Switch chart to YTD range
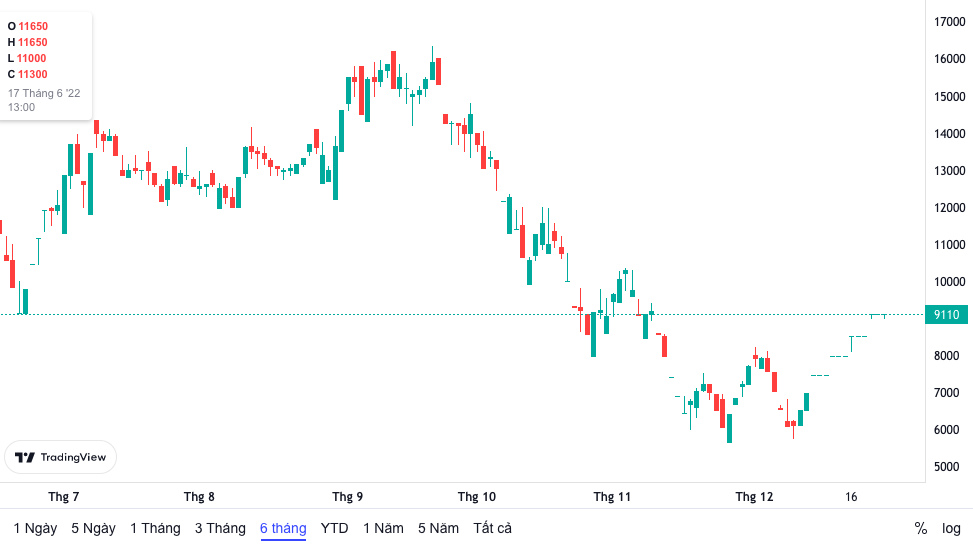The image size is (973, 546). click(334, 528)
